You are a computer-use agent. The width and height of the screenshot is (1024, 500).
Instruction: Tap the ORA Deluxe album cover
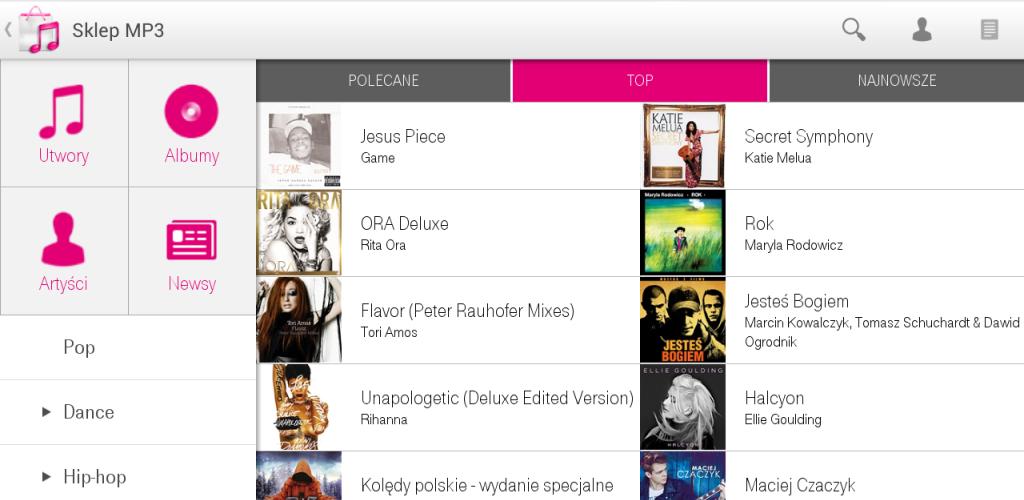299,233
